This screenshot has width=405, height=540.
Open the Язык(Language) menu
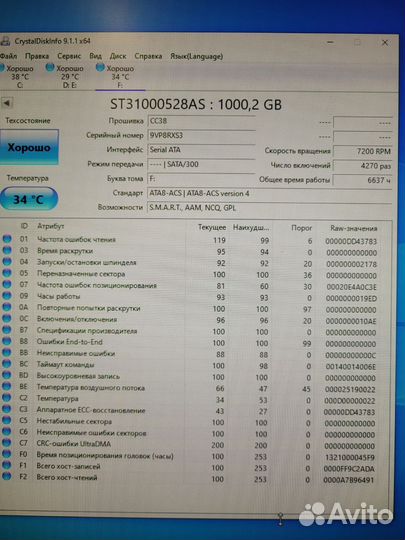(x=196, y=56)
